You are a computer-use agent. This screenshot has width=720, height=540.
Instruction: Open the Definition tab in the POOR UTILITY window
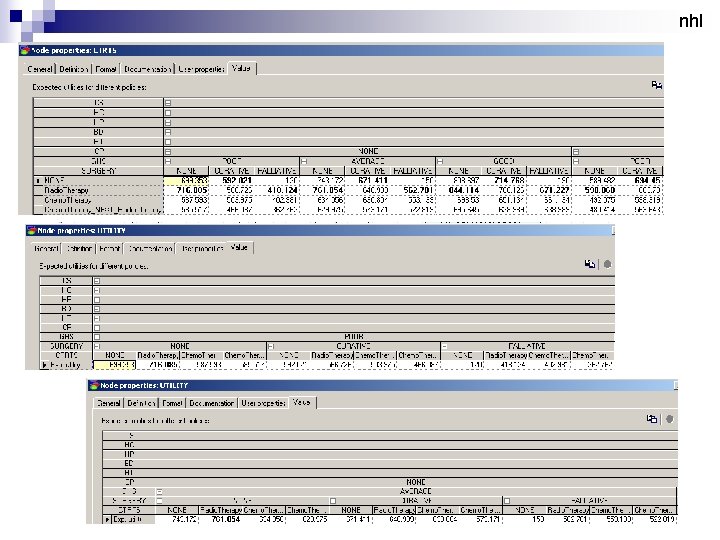(x=79, y=248)
